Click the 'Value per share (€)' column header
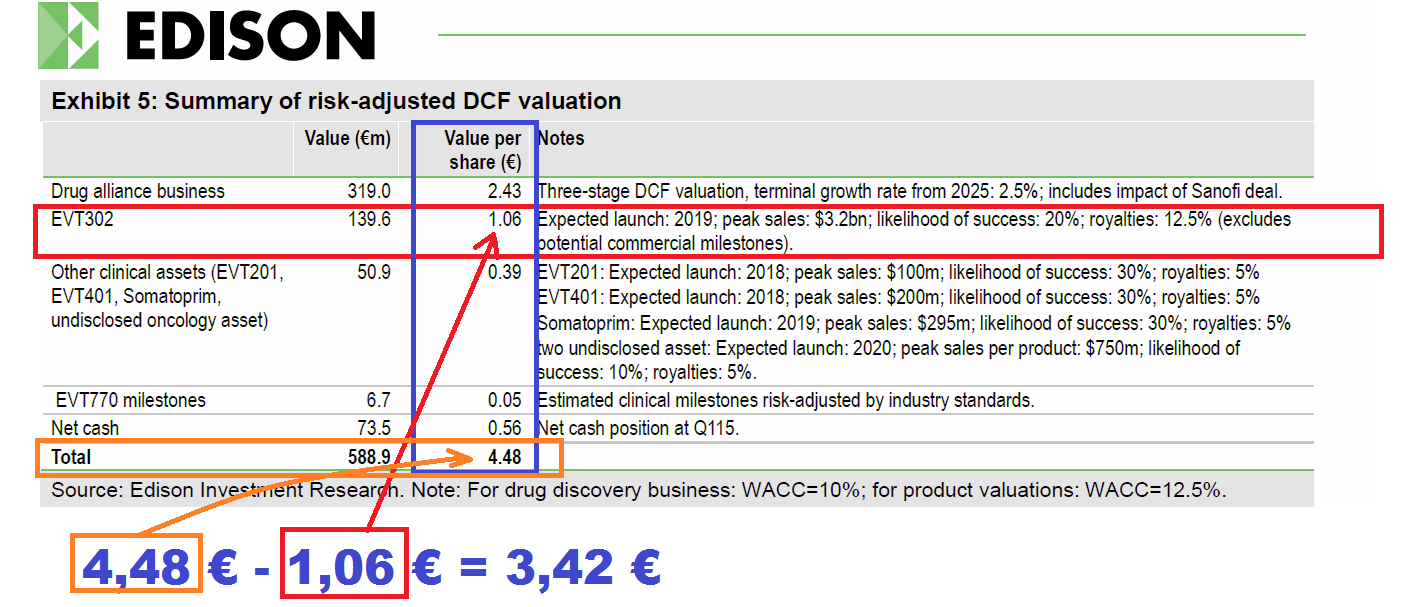Screen dimensions: 1407x607 click(482, 150)
